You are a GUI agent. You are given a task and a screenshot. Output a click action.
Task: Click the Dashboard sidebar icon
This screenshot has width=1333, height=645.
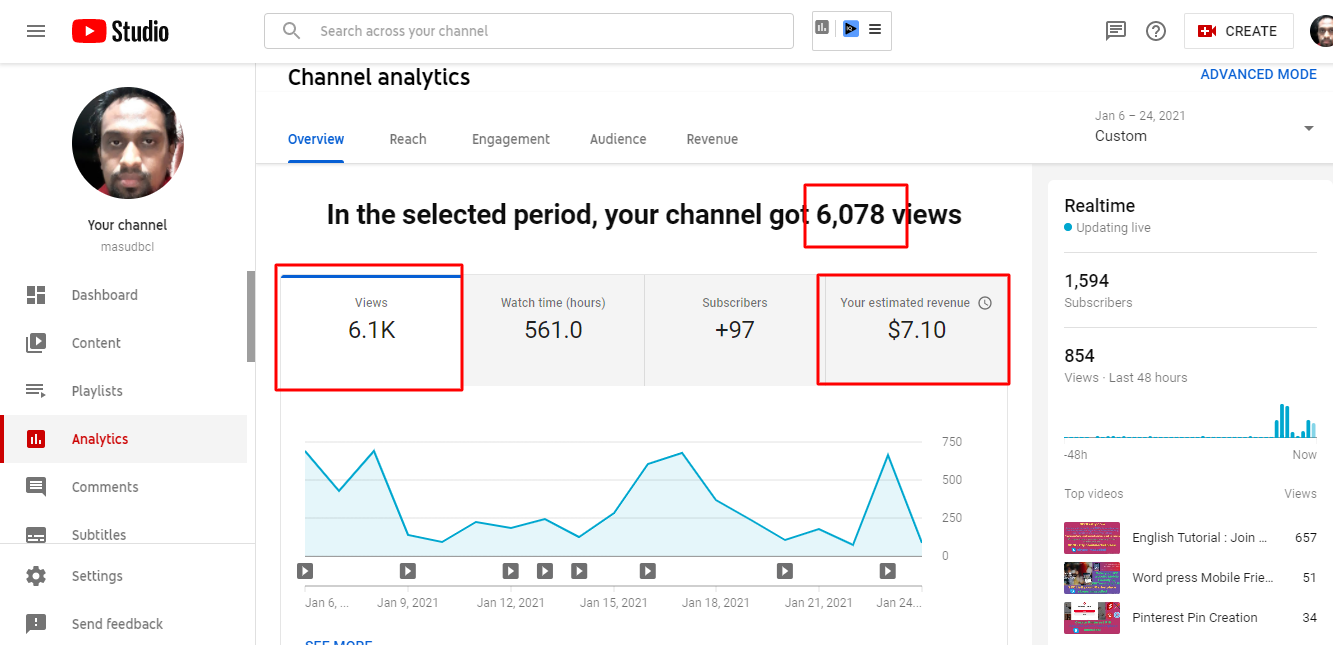point(36,295)
